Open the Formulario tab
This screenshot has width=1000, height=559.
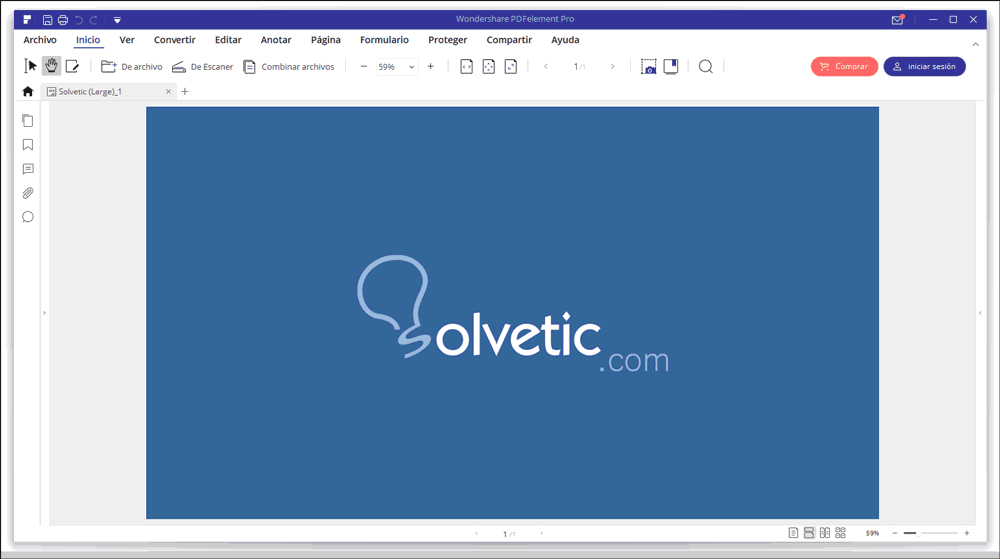pos(384,40)
